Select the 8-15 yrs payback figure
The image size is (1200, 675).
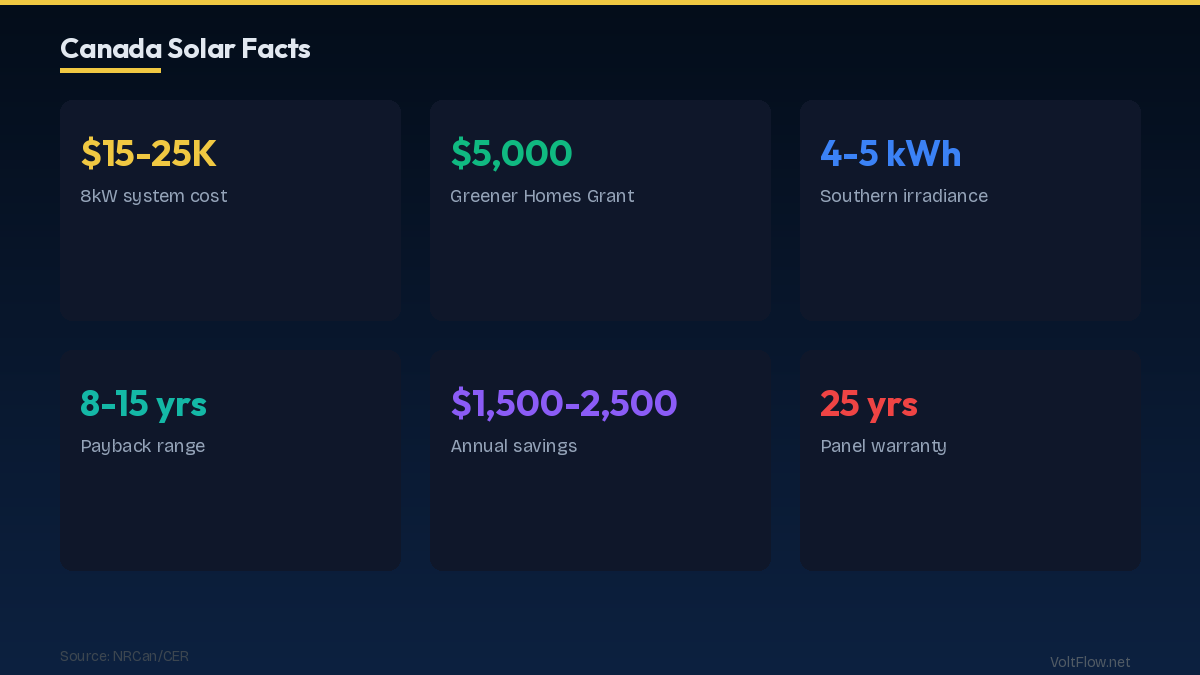pyautogui.click(x=143, y=403)
